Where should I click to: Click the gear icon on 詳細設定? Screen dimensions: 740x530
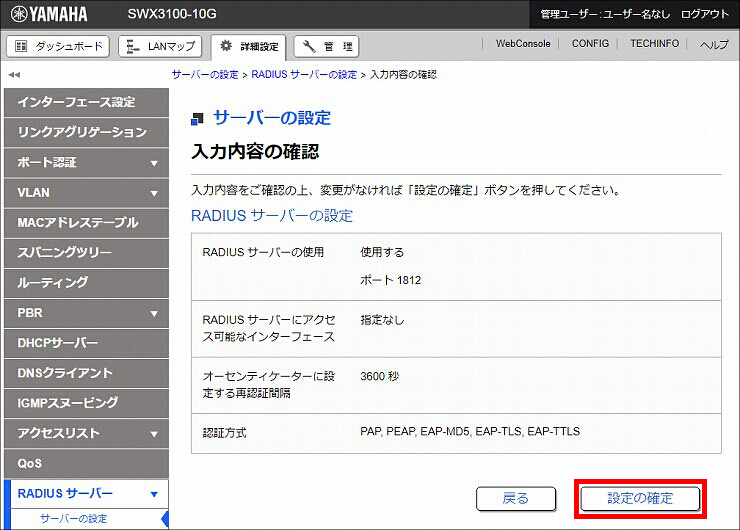coord(226,46)
